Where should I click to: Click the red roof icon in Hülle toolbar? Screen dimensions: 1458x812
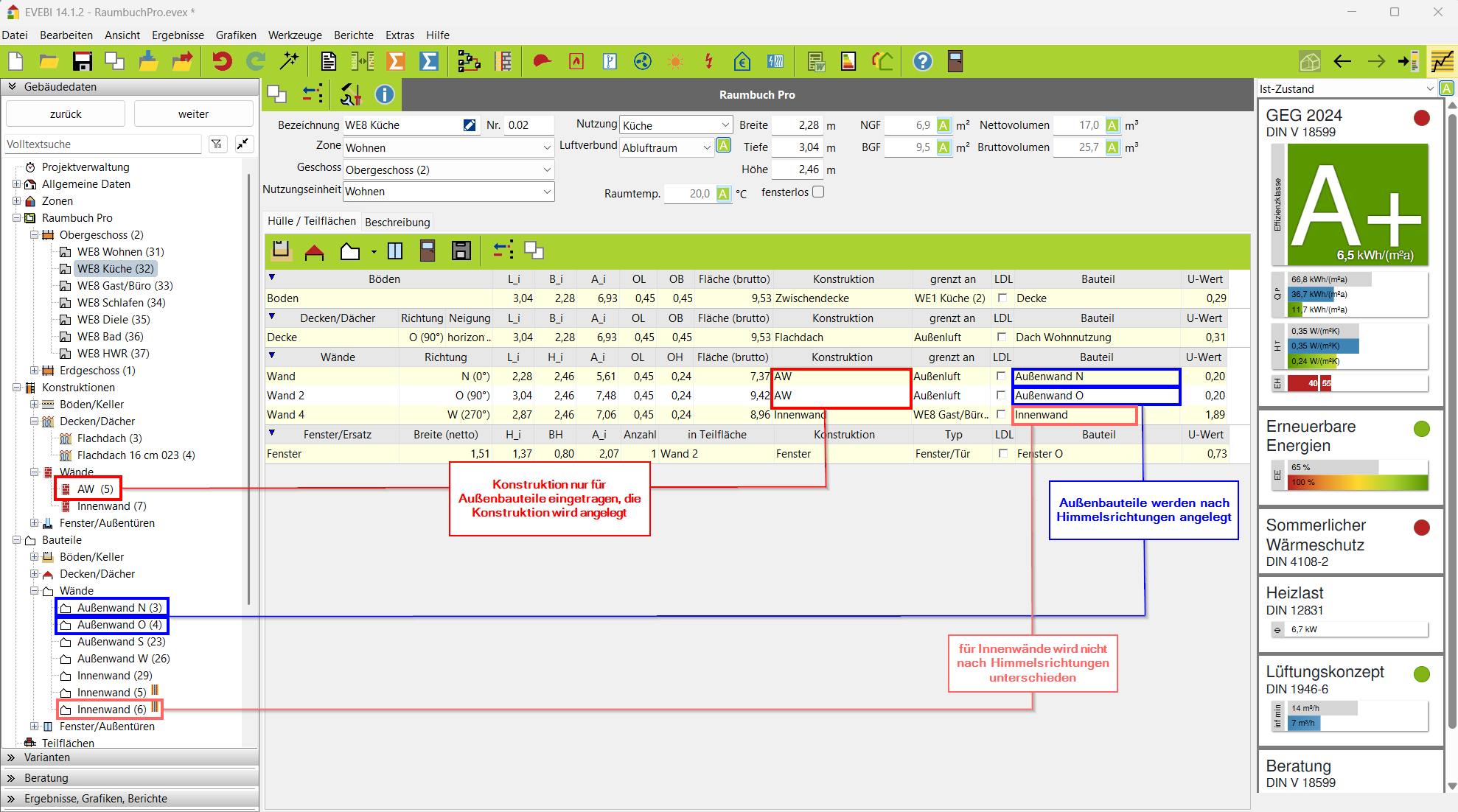[x=315, y=251]
